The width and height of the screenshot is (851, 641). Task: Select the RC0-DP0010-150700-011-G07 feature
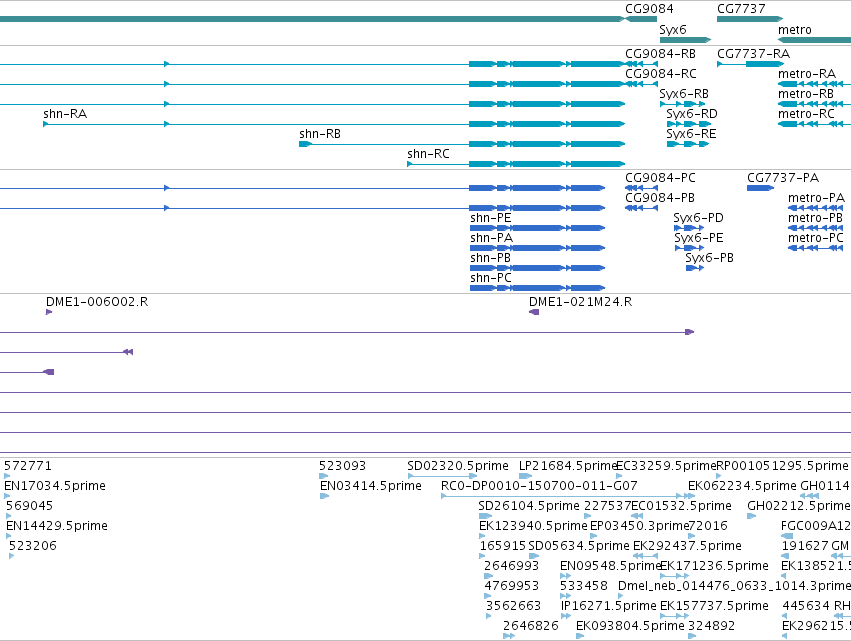coord(568,496)
